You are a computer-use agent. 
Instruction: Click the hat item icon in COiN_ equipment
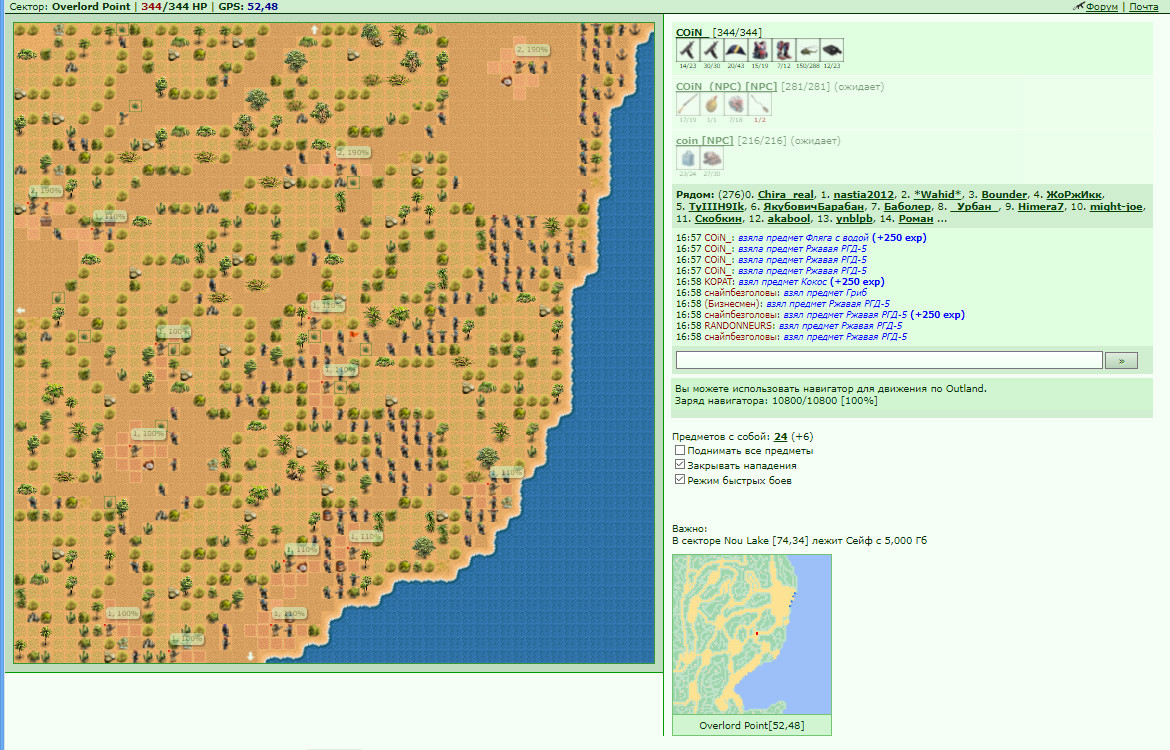[x=736, y=50]
